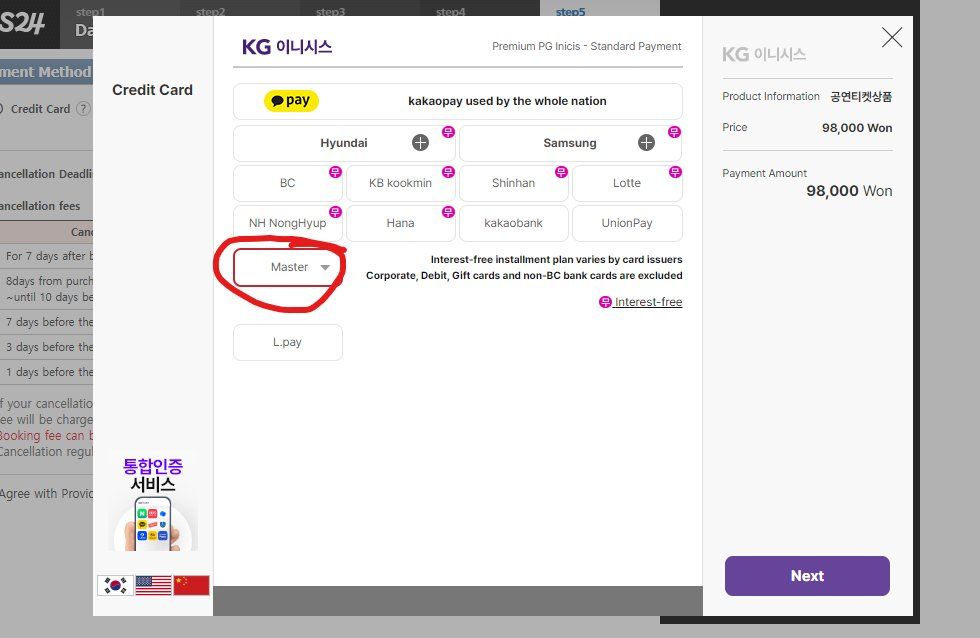Click '3 days before the' row in background table
Viewport: 980px width, 638px height.
[47, 347]
